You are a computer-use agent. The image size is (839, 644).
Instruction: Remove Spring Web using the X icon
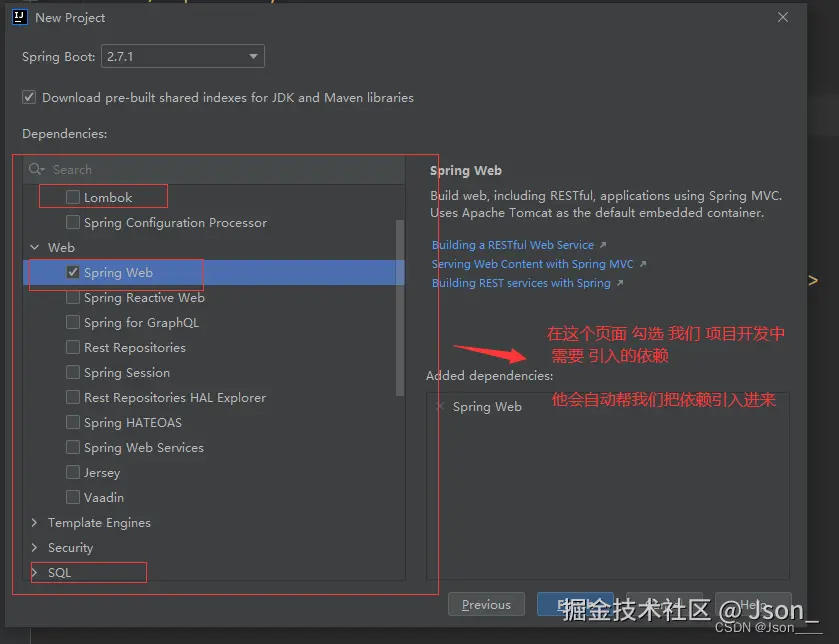tap(439, 407)
